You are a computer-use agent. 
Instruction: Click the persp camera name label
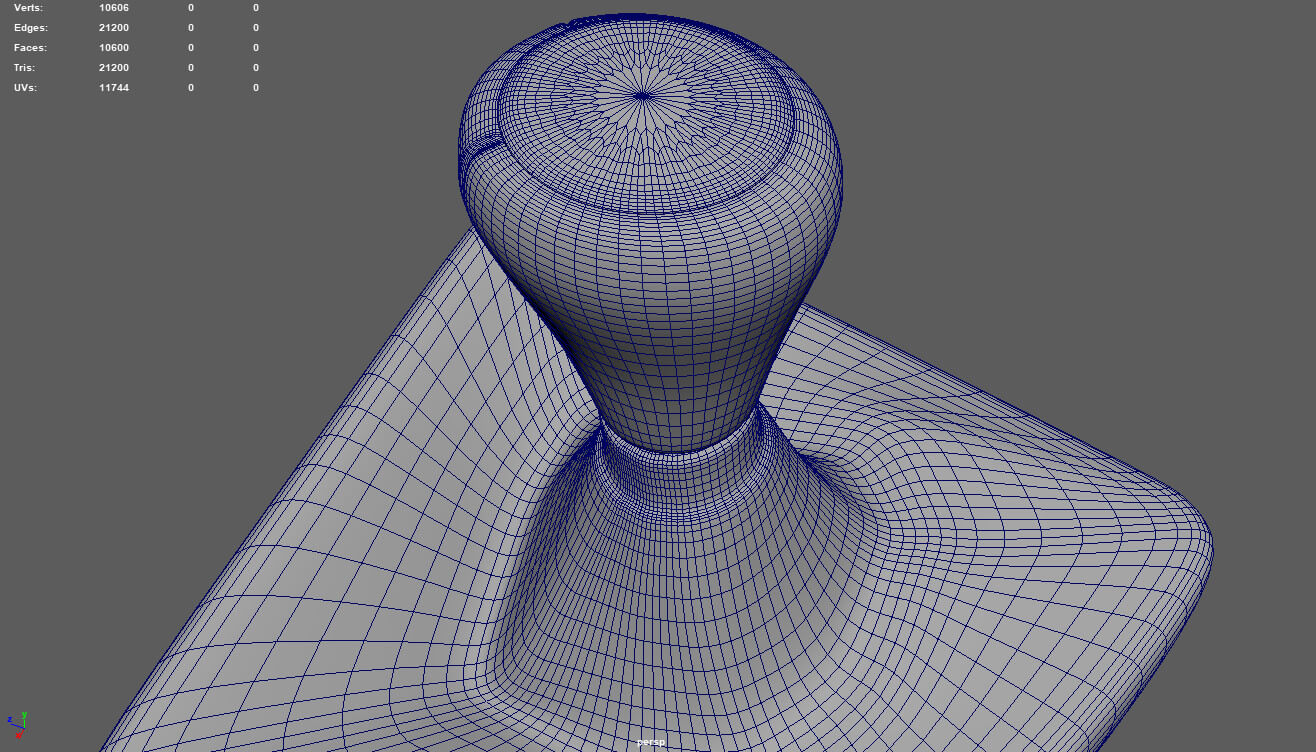point(651,742)
